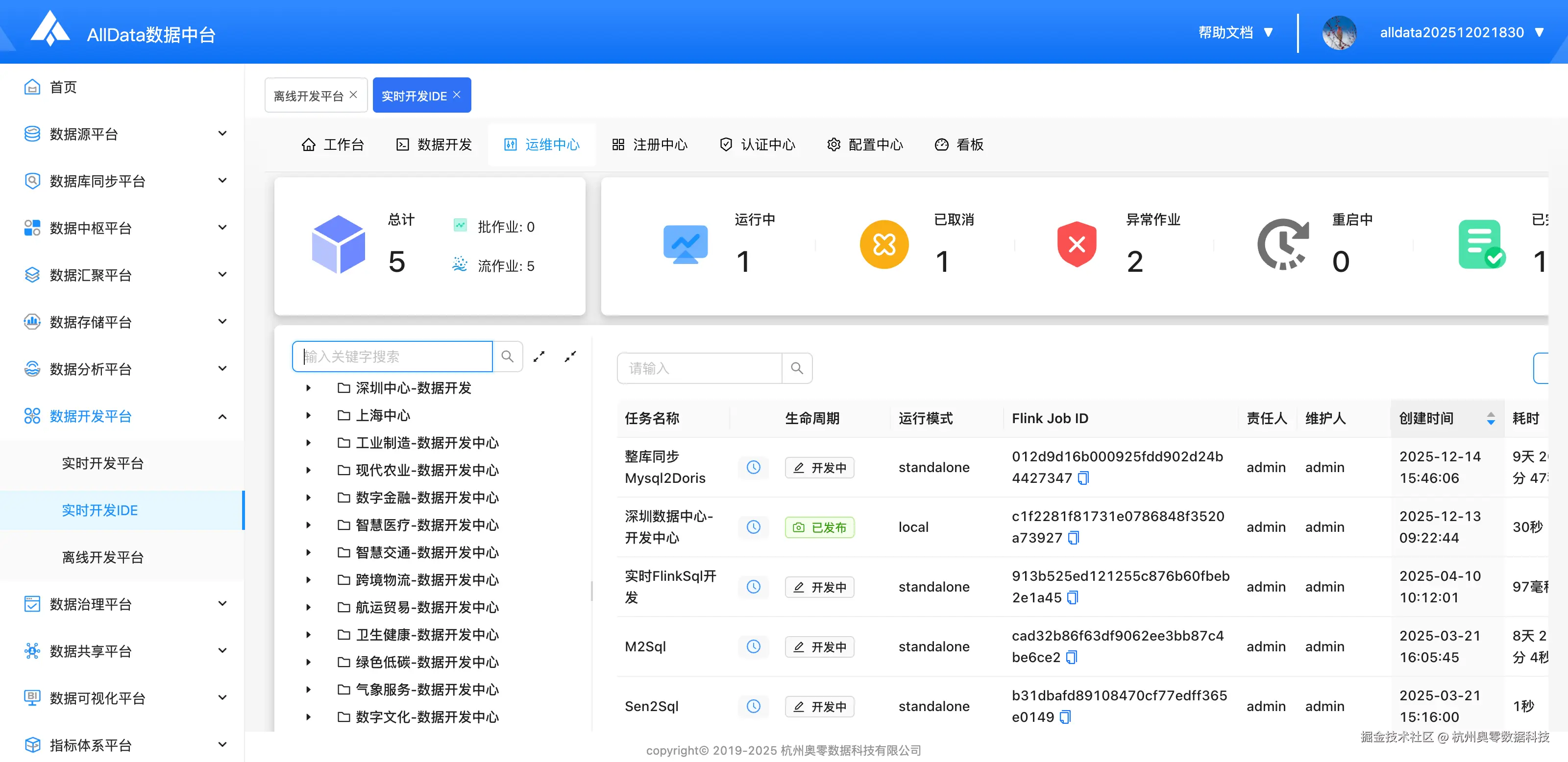Image resolution: width=1568 pixels, height=762 pixels.
Task: Click the 输入关键字搜索 input field
Action: [x=392, y=357]
